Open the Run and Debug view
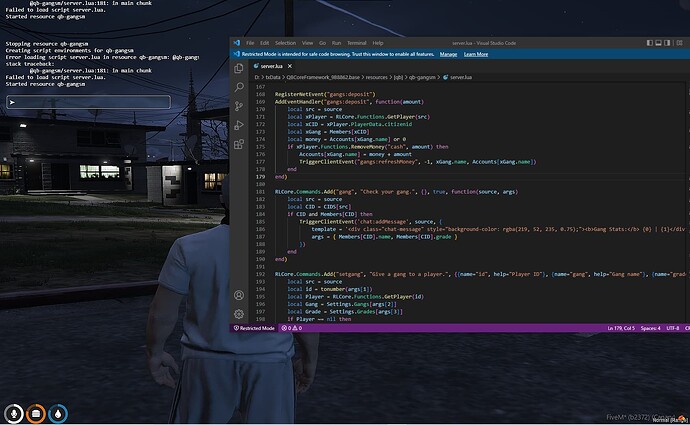The image size is (690, 425). 239,126
